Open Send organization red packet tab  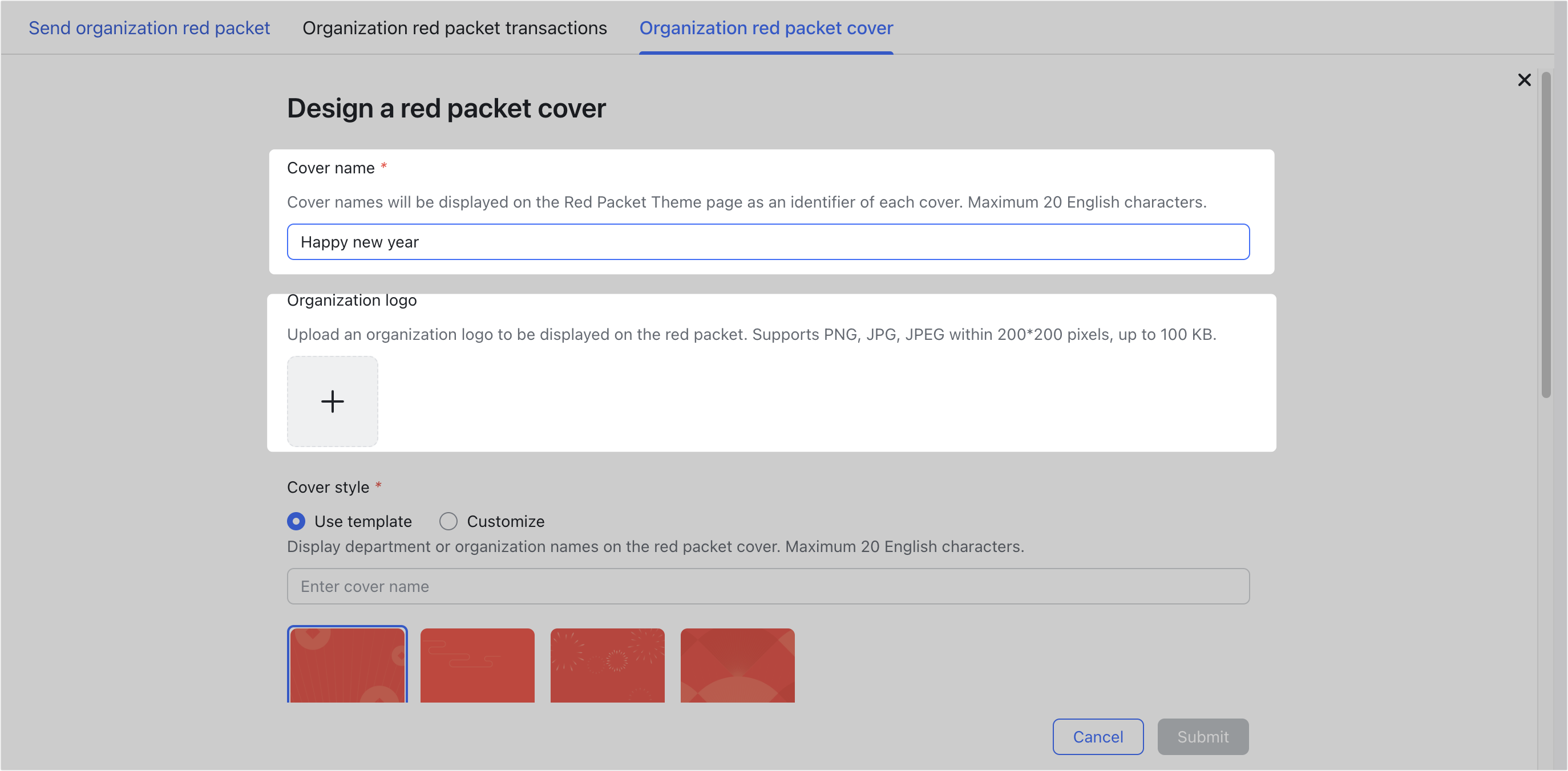149,28
